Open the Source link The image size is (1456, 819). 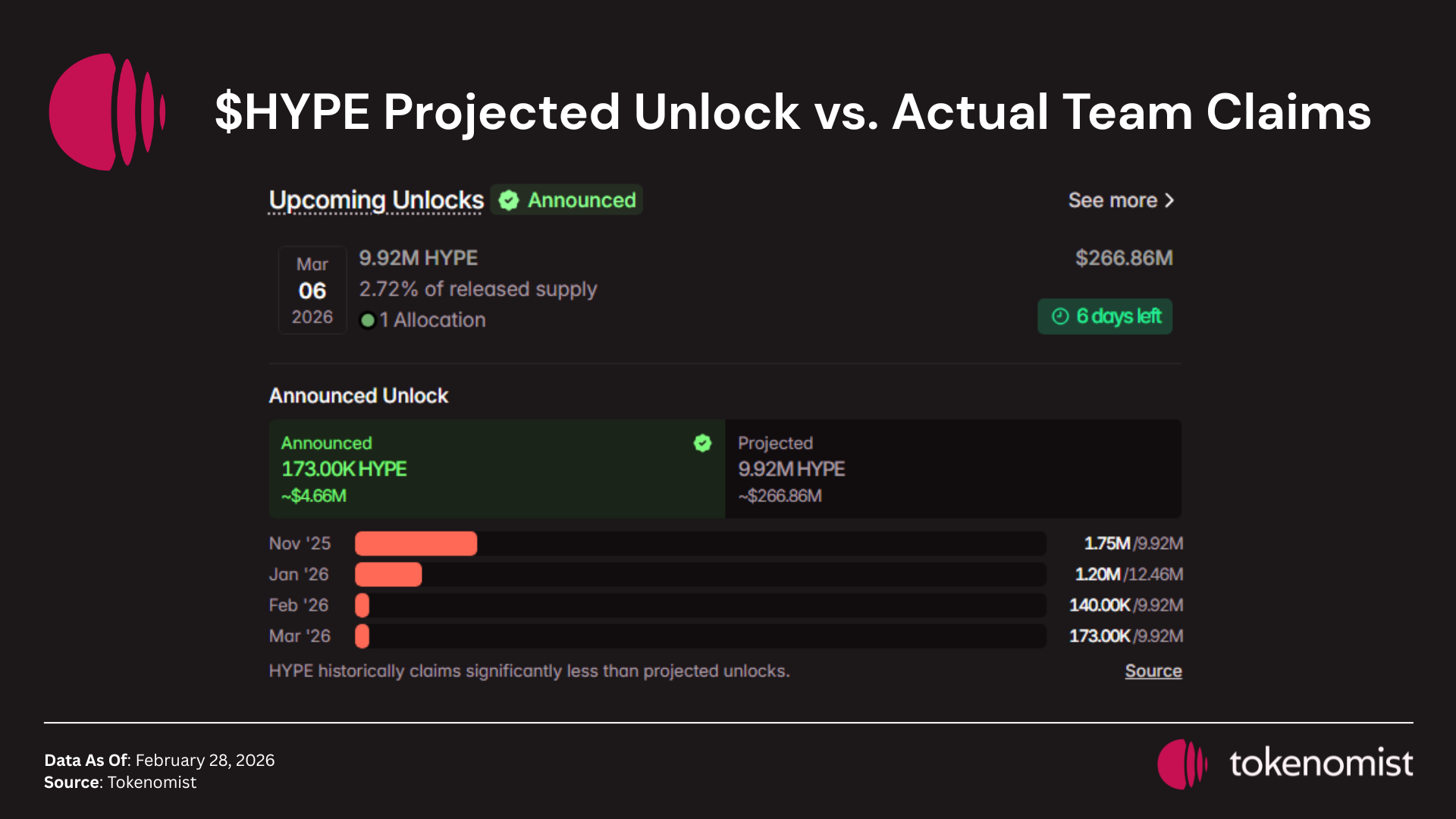pos(1153,671)
